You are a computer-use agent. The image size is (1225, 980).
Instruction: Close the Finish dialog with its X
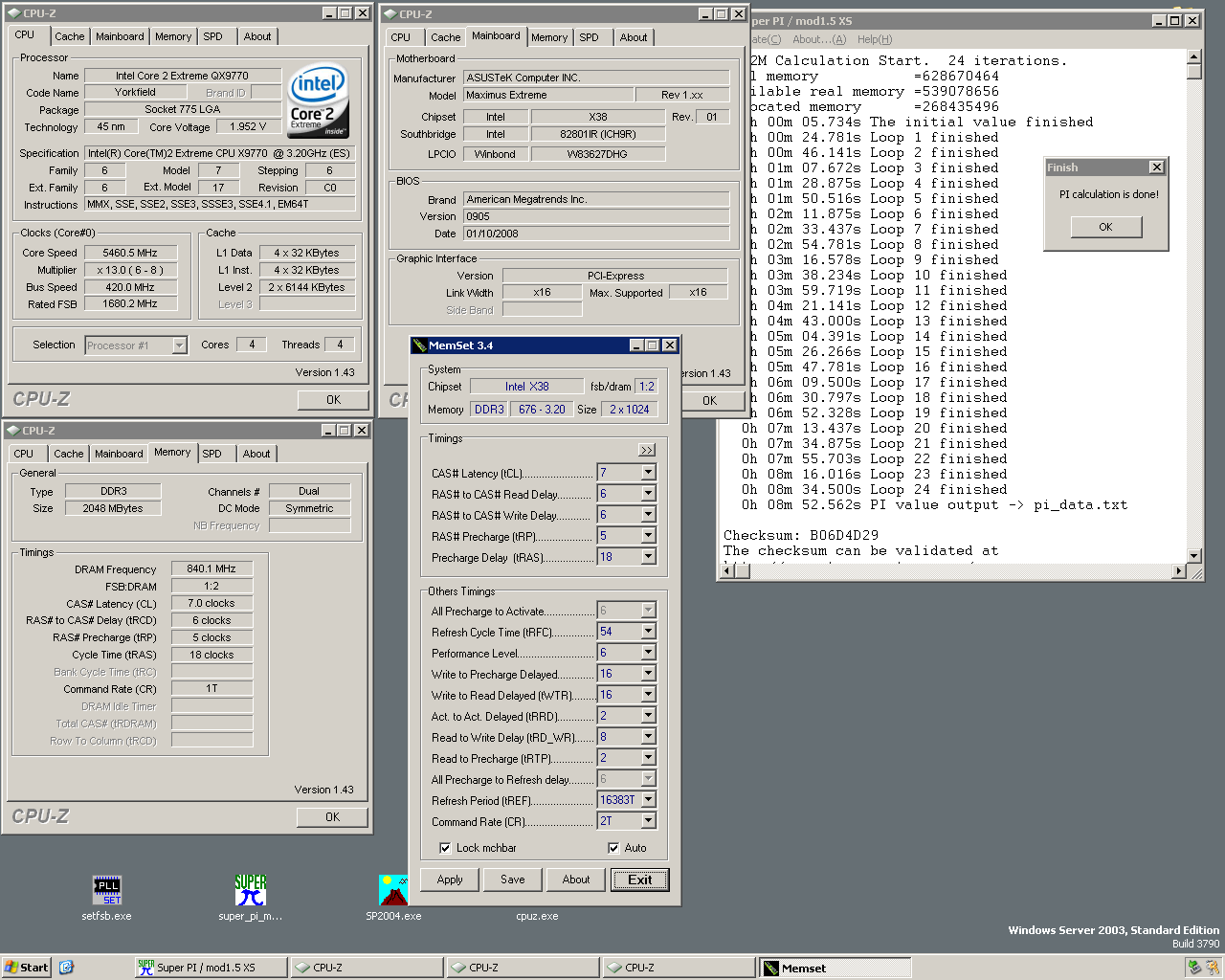(x=1156, y=167)
